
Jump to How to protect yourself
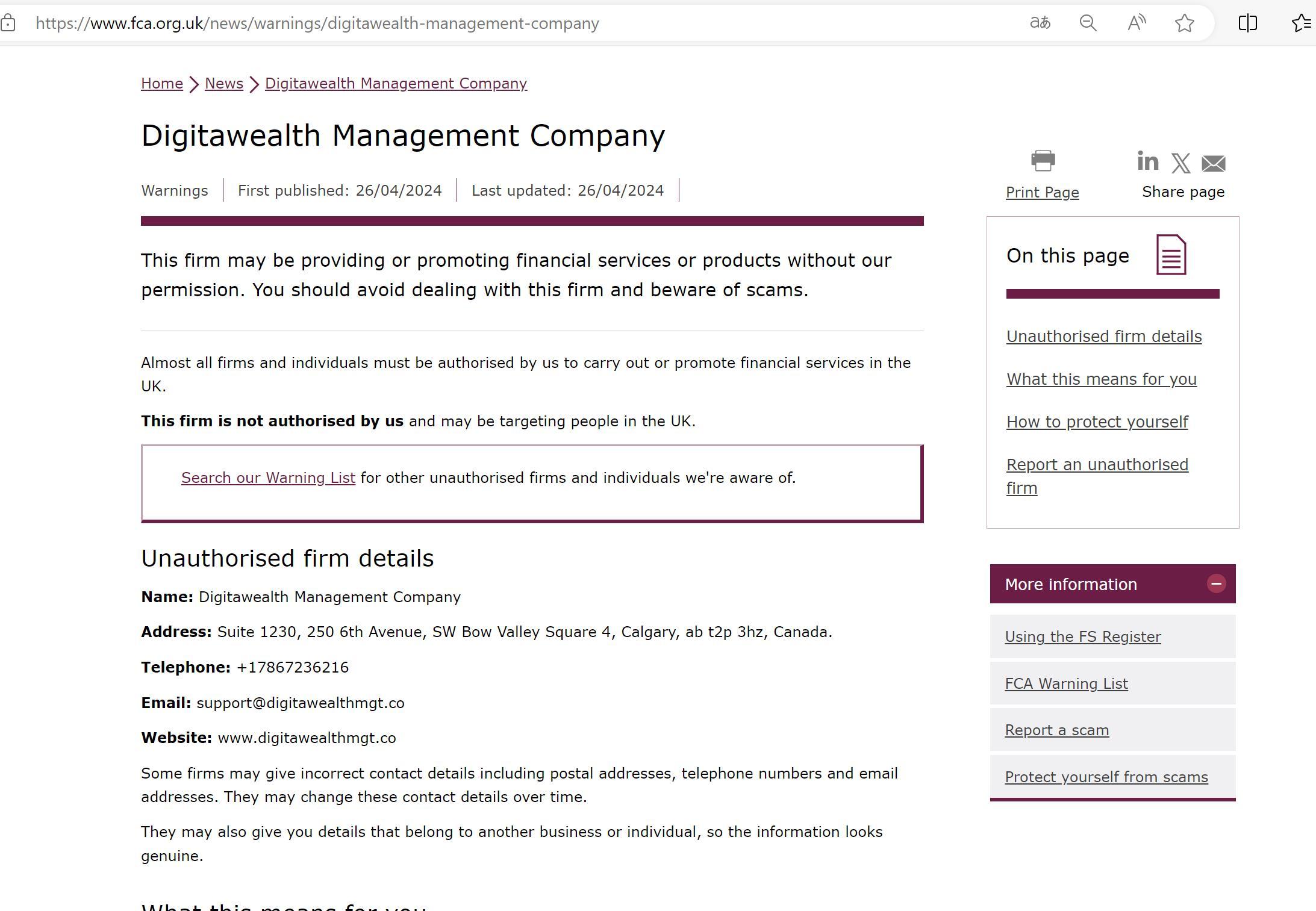coord(1097,421)
